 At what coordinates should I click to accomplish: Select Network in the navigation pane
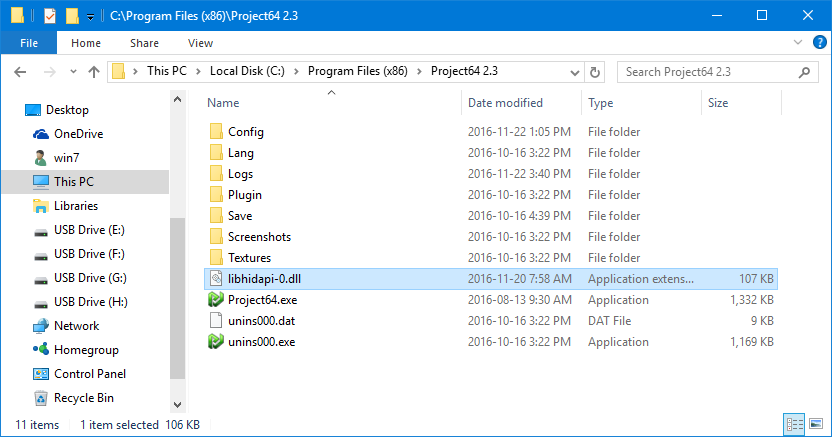pos(76,326)
